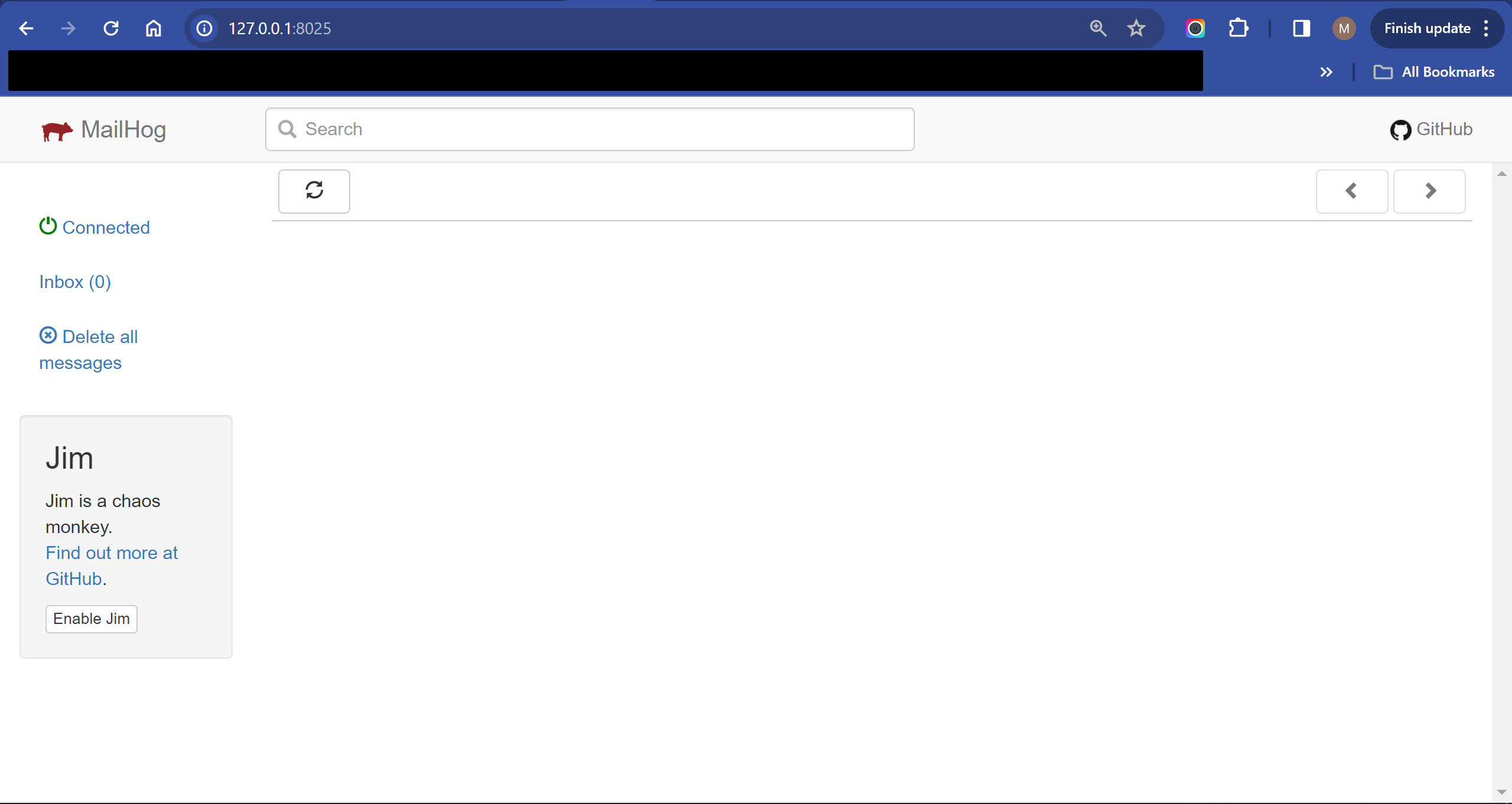View site information icon in address bar
Viewport: 1512px width, 804px height.
coord(204,28)
